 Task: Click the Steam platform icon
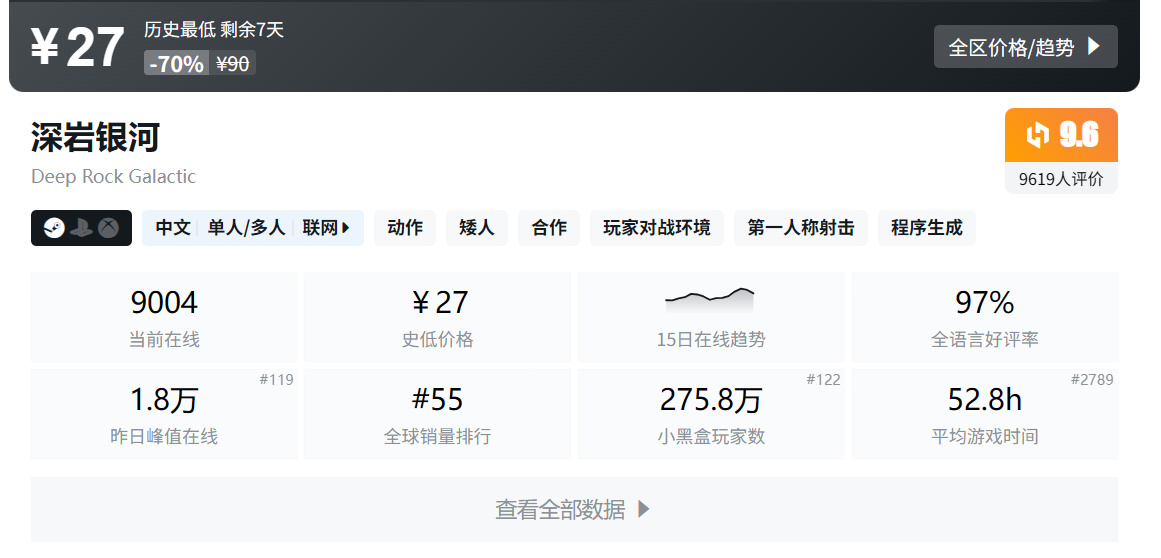pos(54,228)
